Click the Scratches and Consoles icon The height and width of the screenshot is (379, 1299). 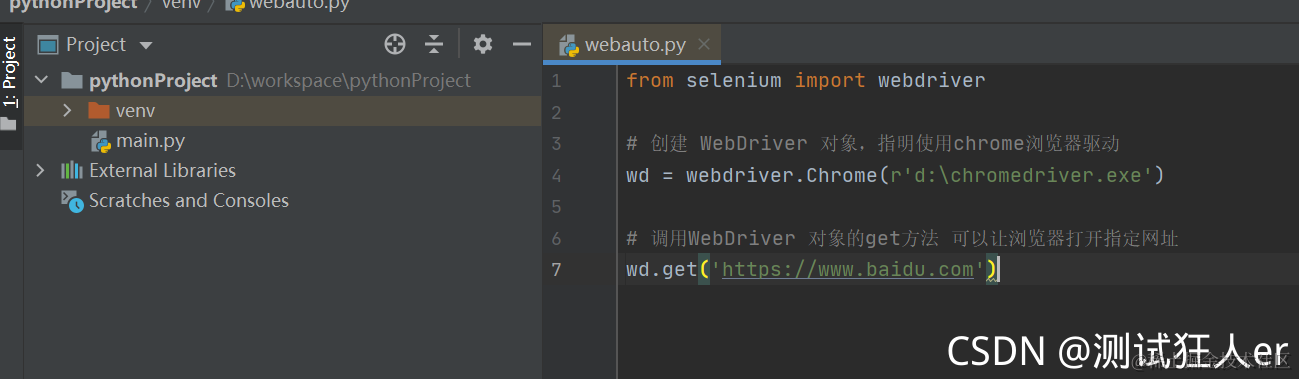tap(72, 201)
